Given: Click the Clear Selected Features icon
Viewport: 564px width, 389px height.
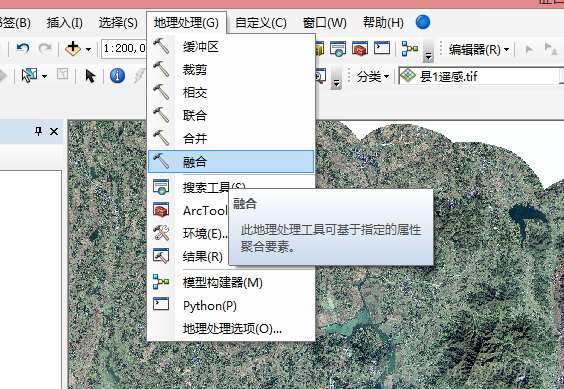Looking at the screenshot, I should (63, 74).
